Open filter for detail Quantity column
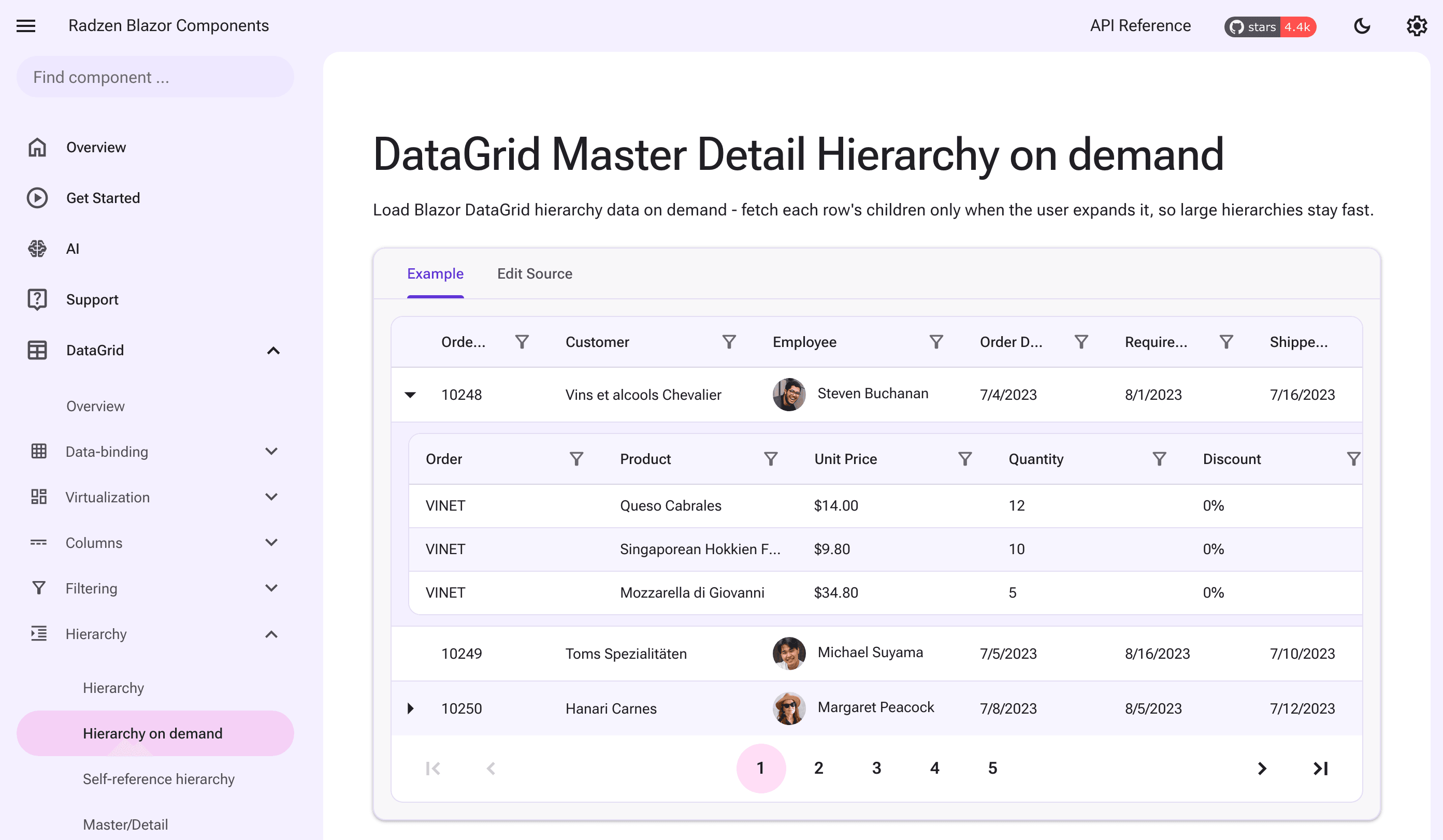 click(1159, 459)
